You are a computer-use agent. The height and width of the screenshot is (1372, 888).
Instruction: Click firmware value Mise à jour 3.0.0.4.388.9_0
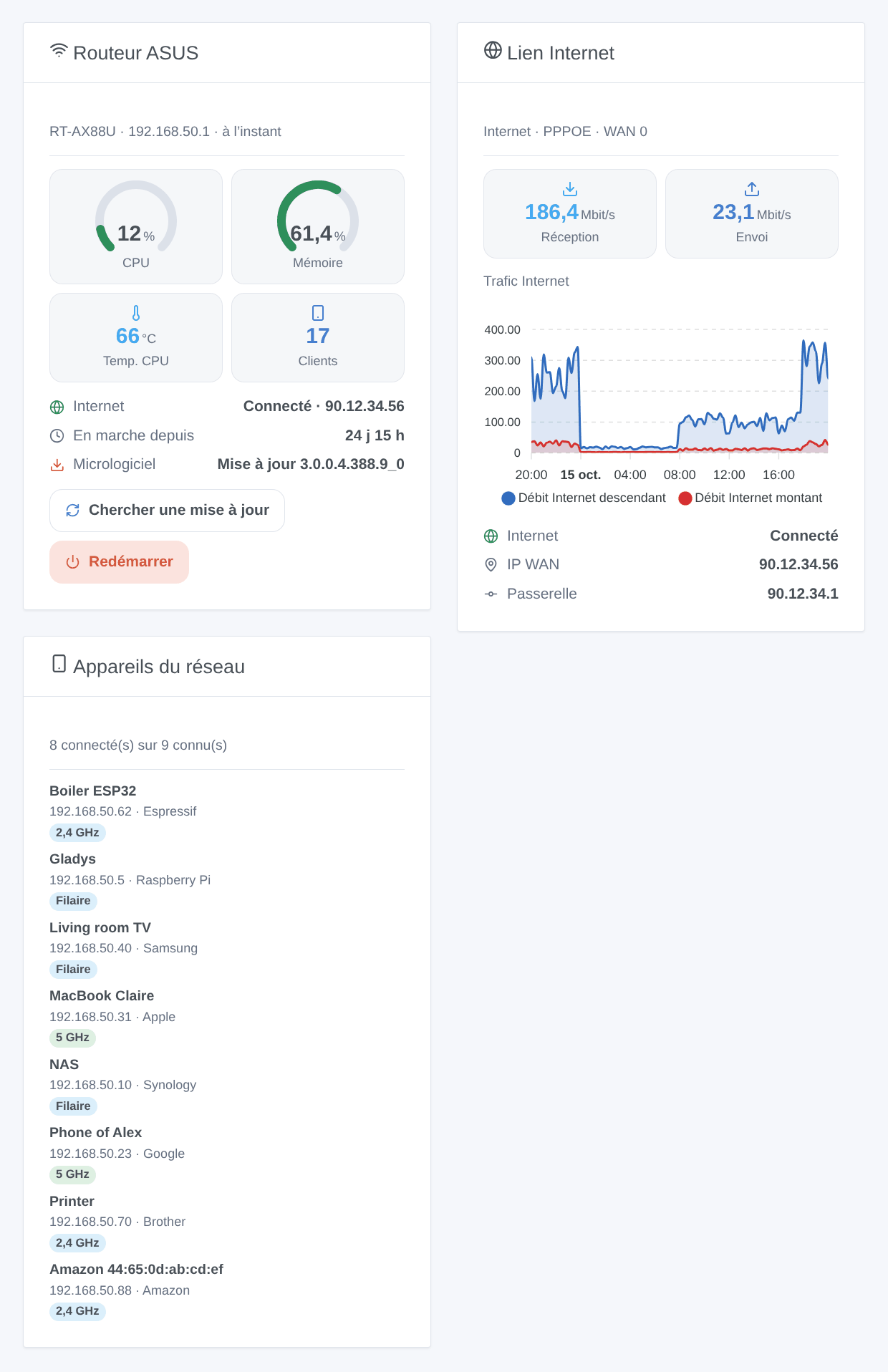pyautogui.click(x=311, y=464)
